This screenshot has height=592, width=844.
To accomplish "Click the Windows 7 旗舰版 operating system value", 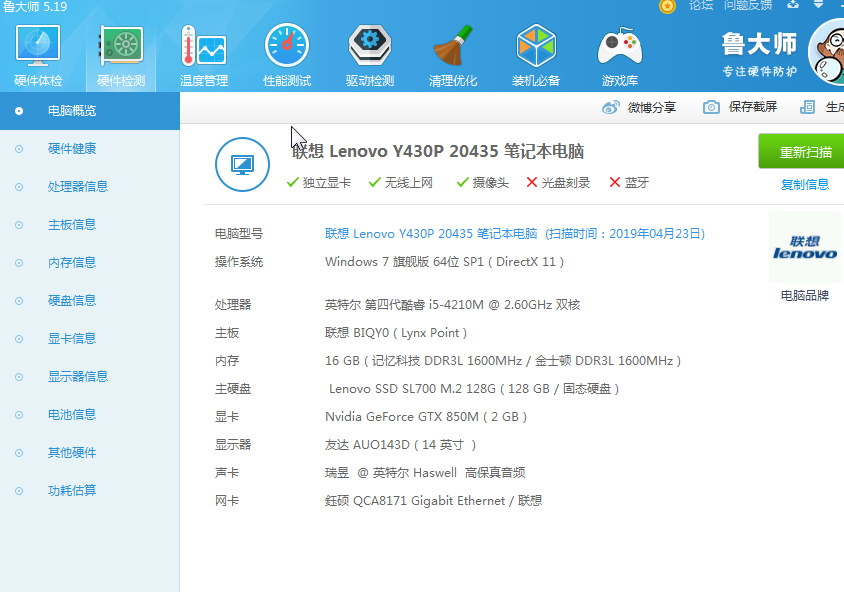I will pos(444,262).
